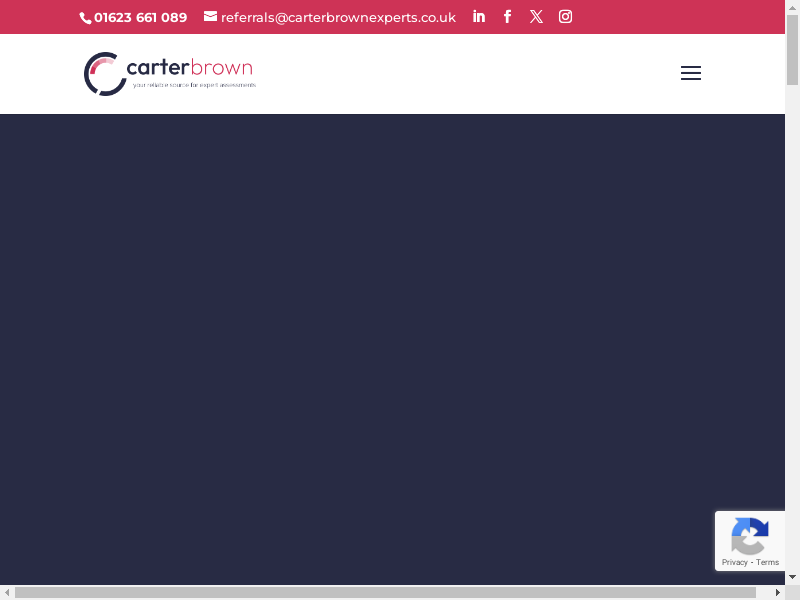The height and width of the screenshot is (600, 800).
Task: Click the envelope email icon
Action: click(210, 17)
